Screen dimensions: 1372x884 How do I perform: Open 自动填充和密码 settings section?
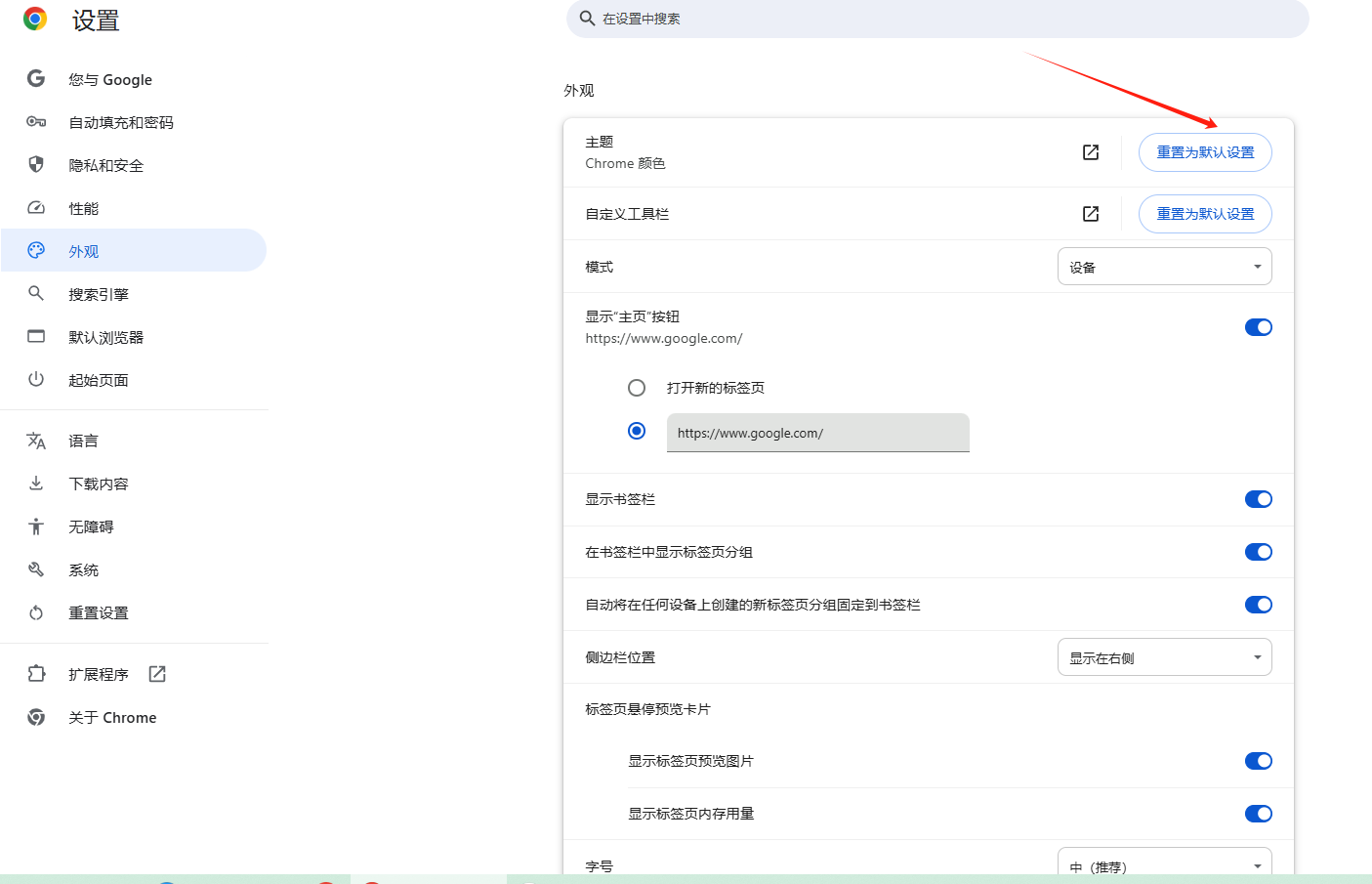click(x=134, y=122)
